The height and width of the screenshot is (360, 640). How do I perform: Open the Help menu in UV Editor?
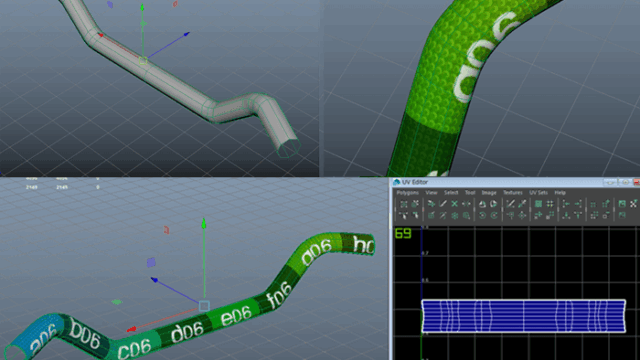(x=560, y=193)
